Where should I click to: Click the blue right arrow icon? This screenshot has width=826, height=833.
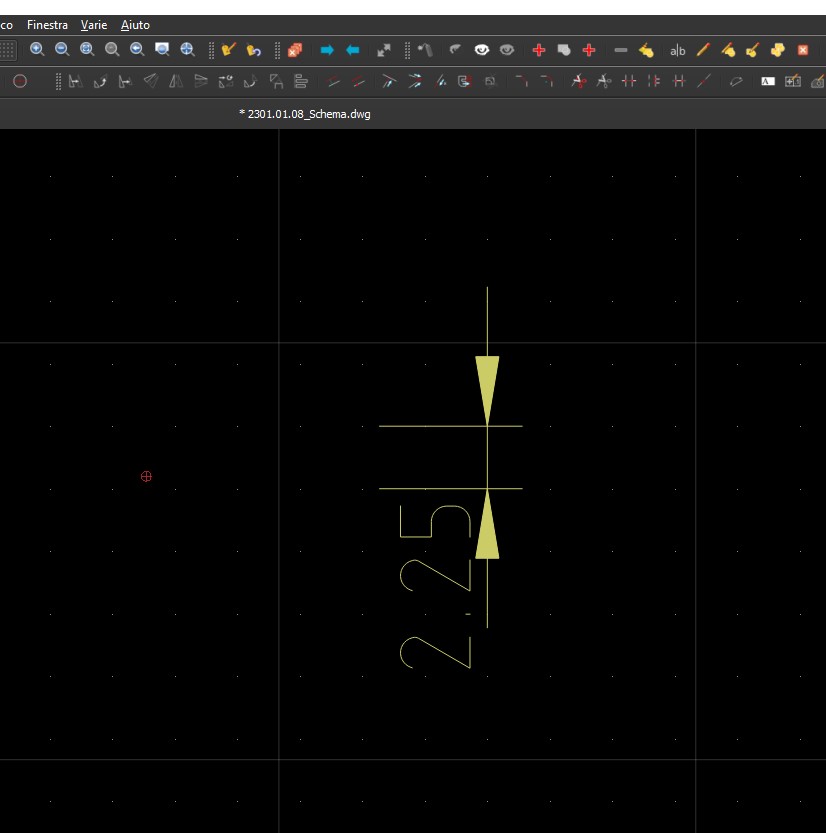point(327,50)
